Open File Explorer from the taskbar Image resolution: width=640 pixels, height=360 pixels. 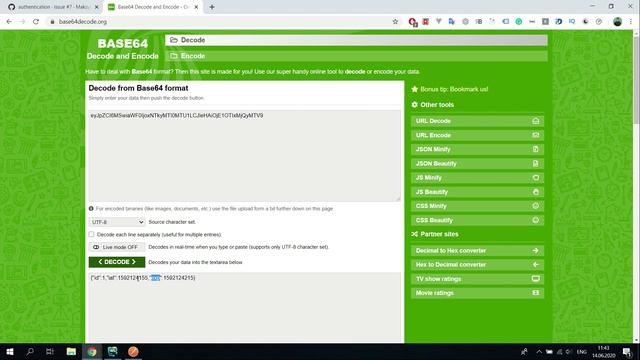pyautogui.click(x=71, y=351)
